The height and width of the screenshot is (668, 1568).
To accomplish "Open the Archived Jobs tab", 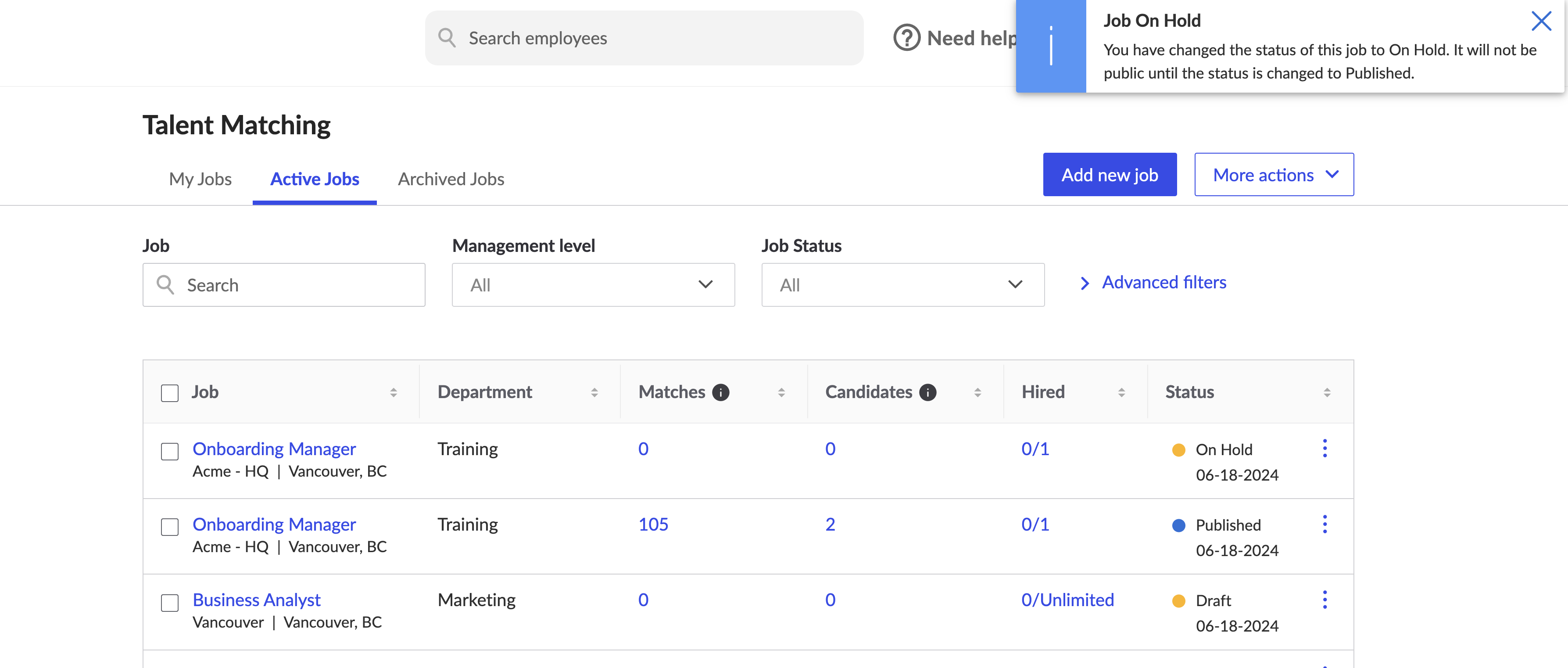I will pyautogui.click(x=451, y=179).
